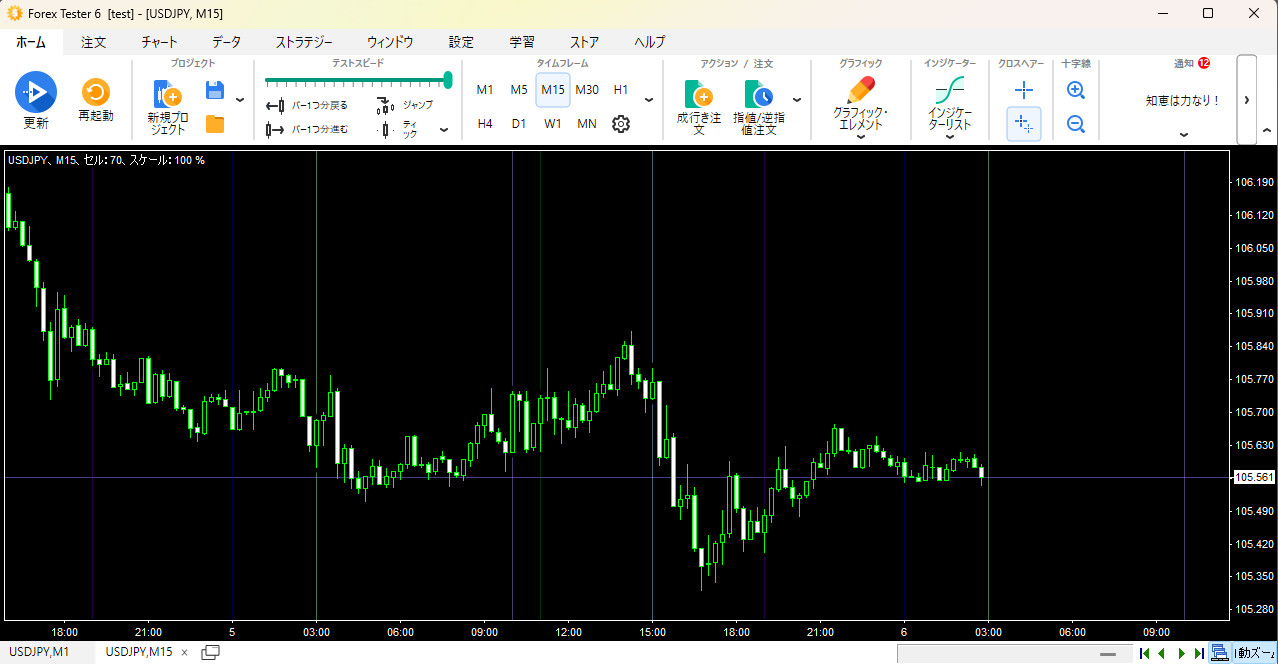Image resolution: width=1278 pixels, height=664 pixels.
Task: Open the orange project folder icon
Action: point(214,124)
